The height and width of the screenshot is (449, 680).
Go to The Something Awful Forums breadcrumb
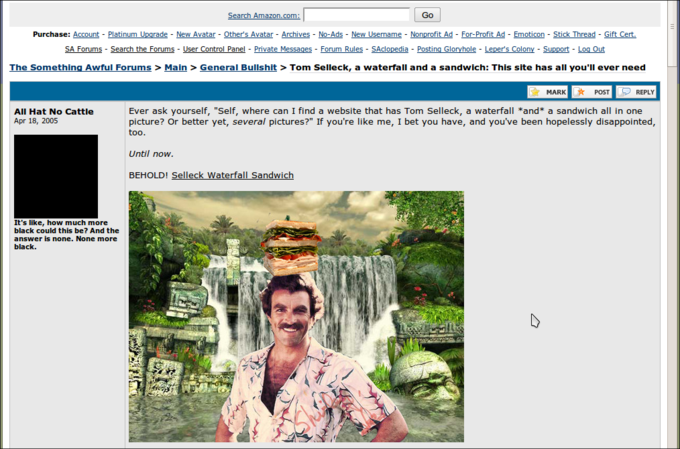click(x=80, y=68)
